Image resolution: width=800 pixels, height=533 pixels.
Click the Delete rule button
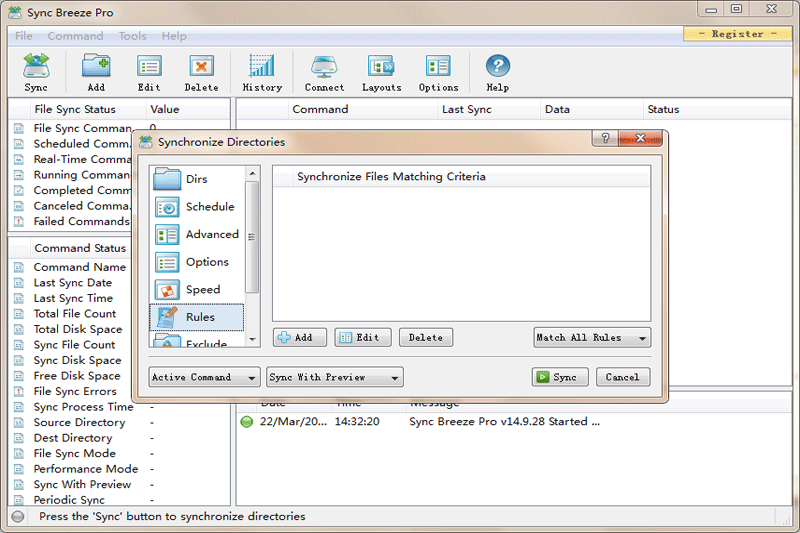[426, 338]
